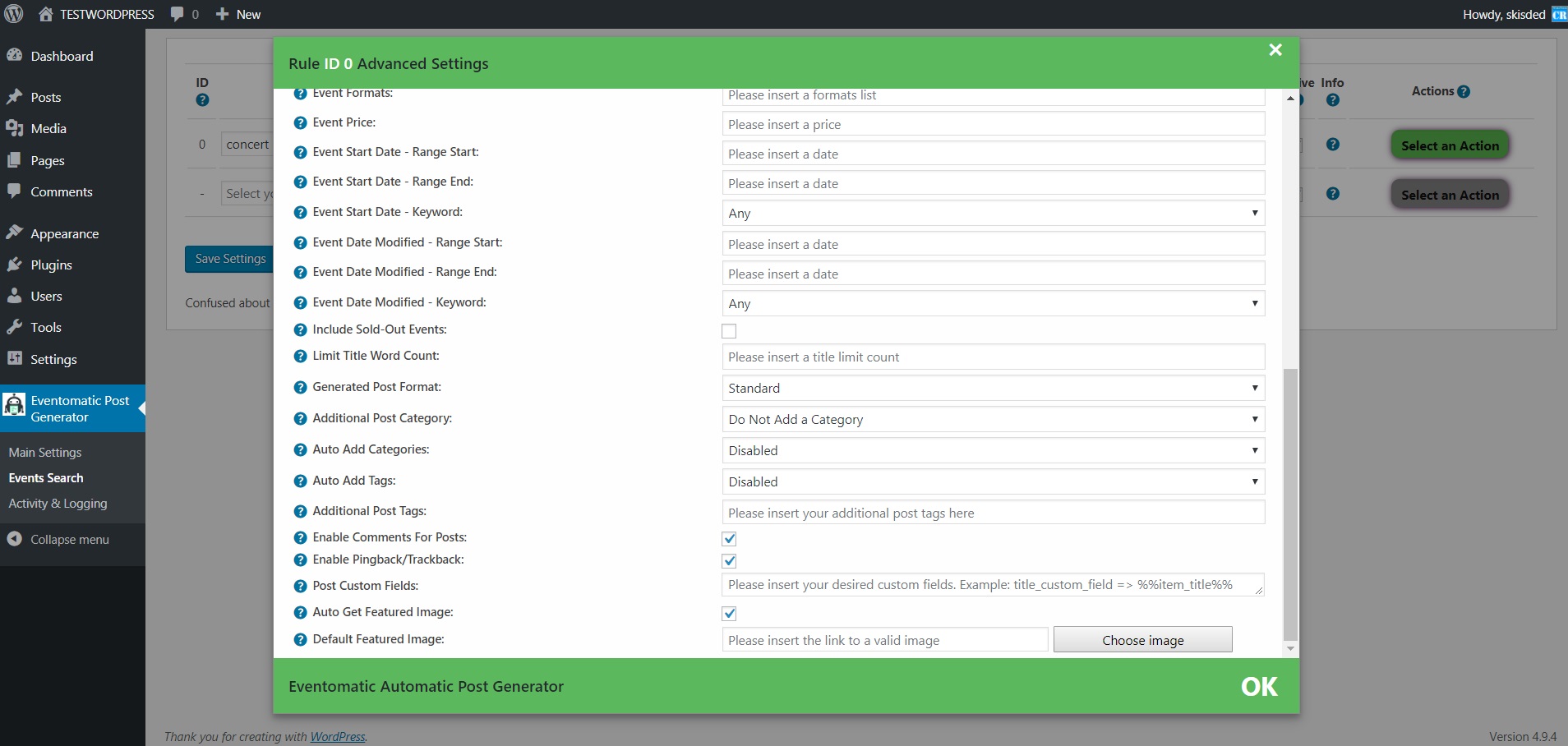Click OK to confirm advanced settings
This screenshot has height=746, width=1568.
coord(1259,687)
